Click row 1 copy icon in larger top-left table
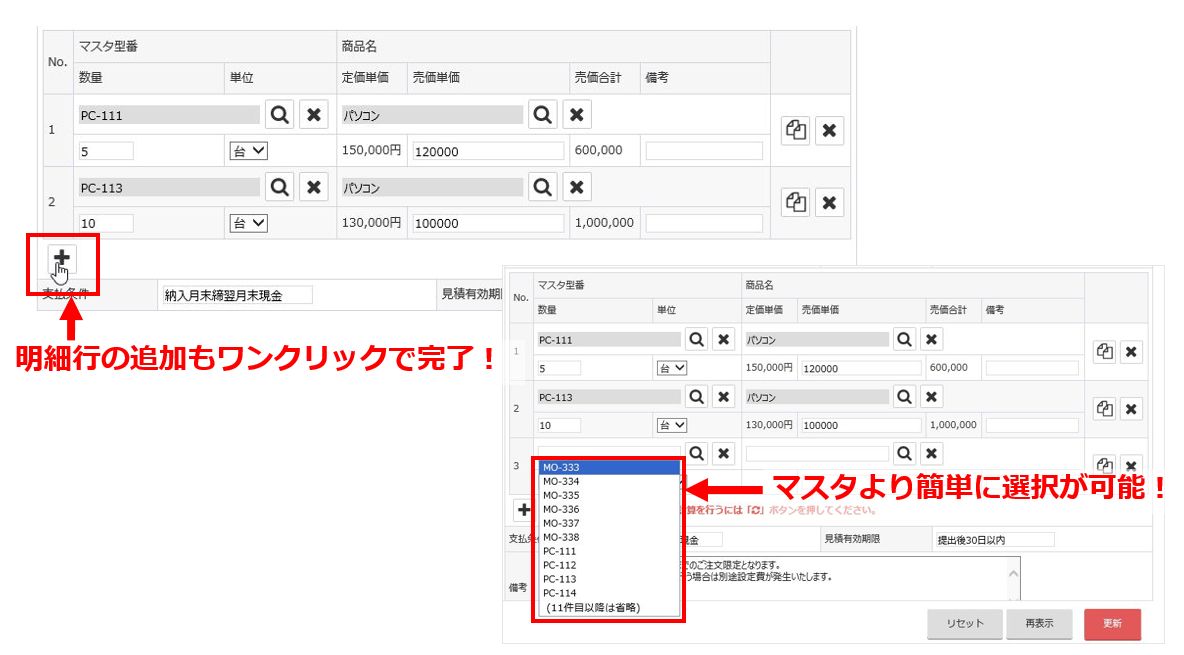1184x655 pixels. pyautogui.click(x=796, y=131)
